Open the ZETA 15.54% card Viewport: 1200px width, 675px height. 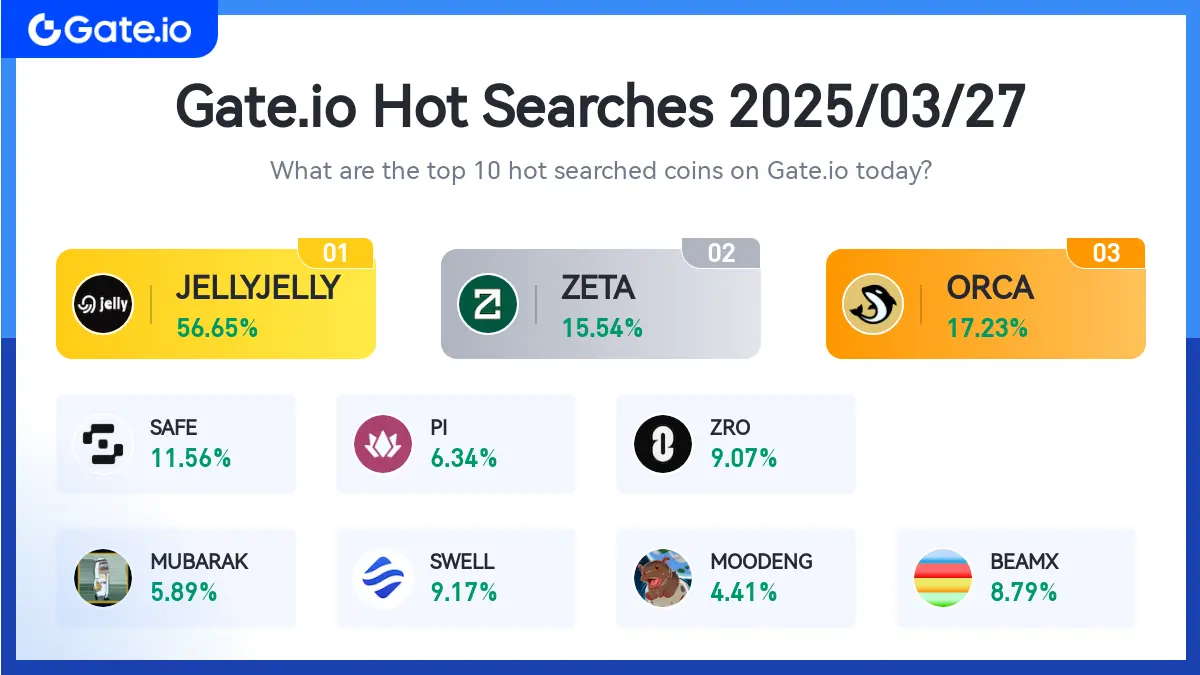click(x=601, y=303)
